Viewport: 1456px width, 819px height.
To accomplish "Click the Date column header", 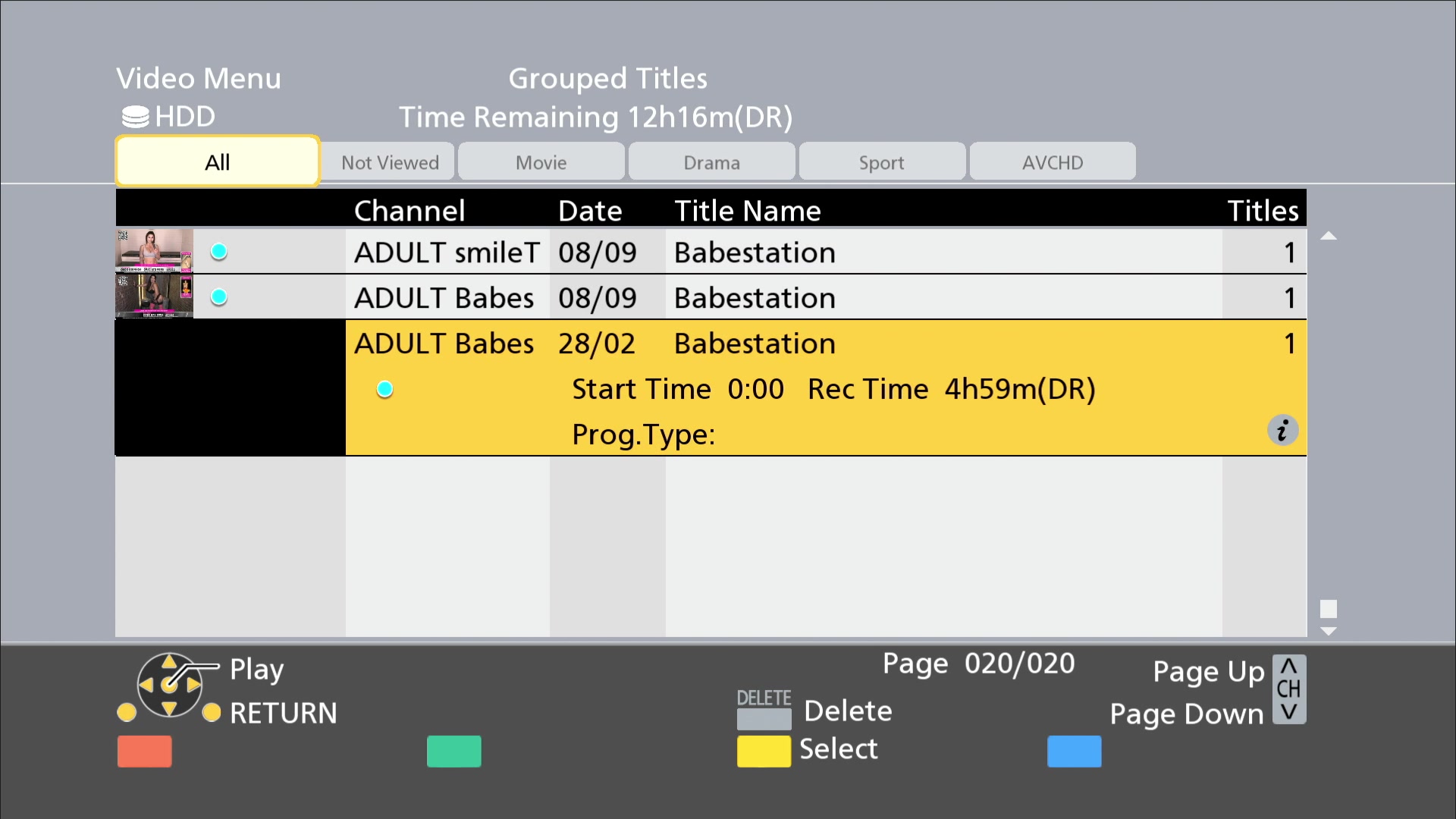I will [590, 211].
